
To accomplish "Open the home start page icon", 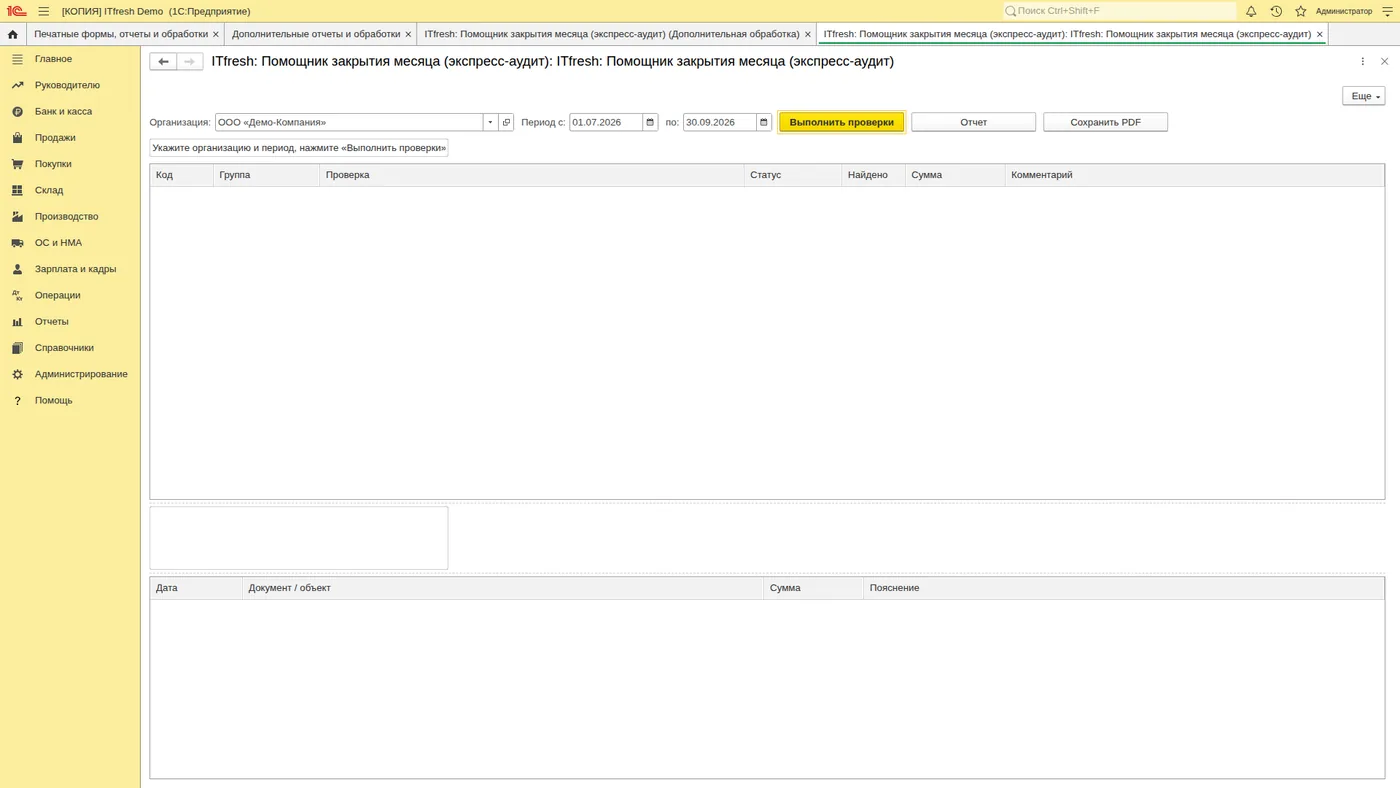I will click(12, 34).
